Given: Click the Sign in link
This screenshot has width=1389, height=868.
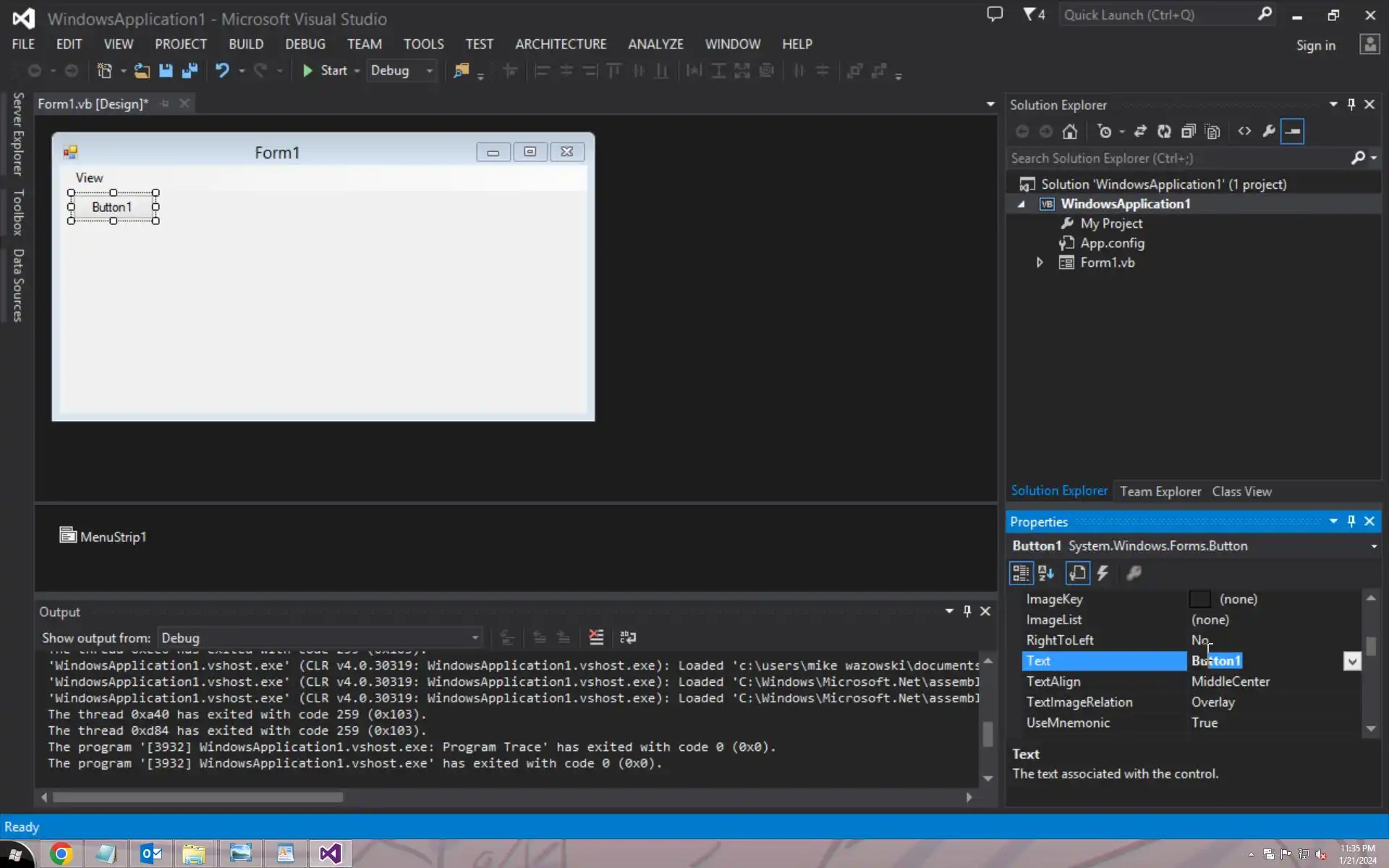Looking at the screenshot, I should 1315,46.
